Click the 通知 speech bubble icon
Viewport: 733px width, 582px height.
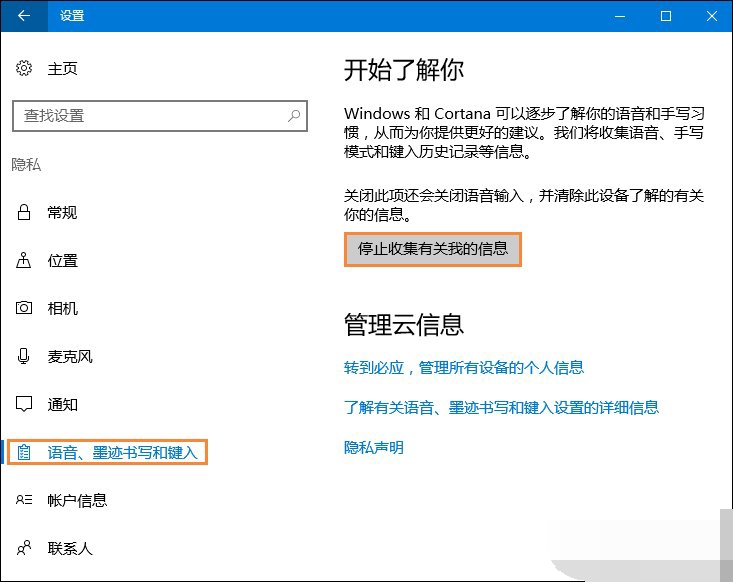pyautogui.click(x=24, y=405)
